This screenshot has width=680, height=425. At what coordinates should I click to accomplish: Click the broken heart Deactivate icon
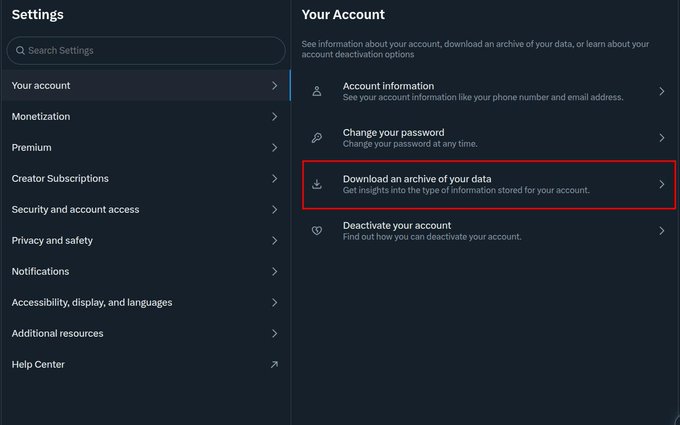tap(317, 231)
